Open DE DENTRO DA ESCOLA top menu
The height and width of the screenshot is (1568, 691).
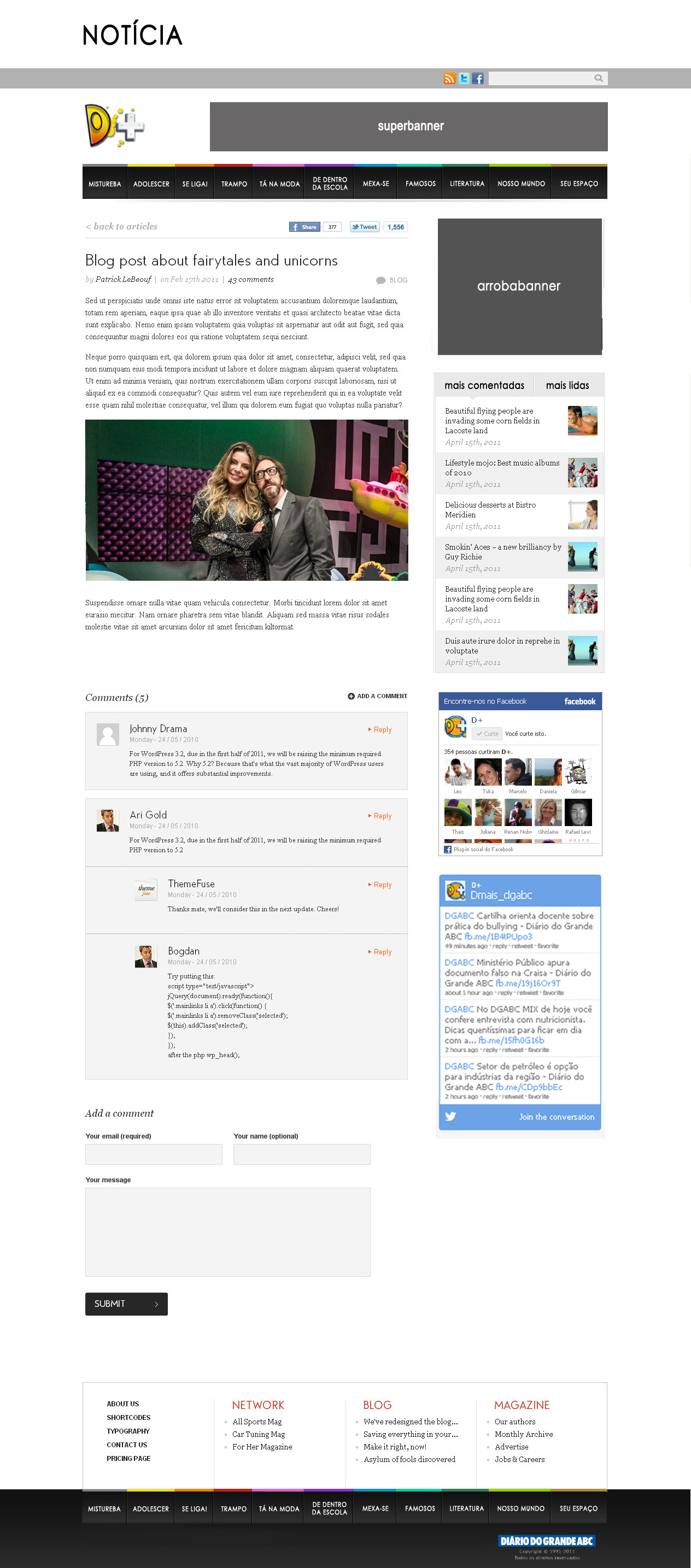(330, 184)
